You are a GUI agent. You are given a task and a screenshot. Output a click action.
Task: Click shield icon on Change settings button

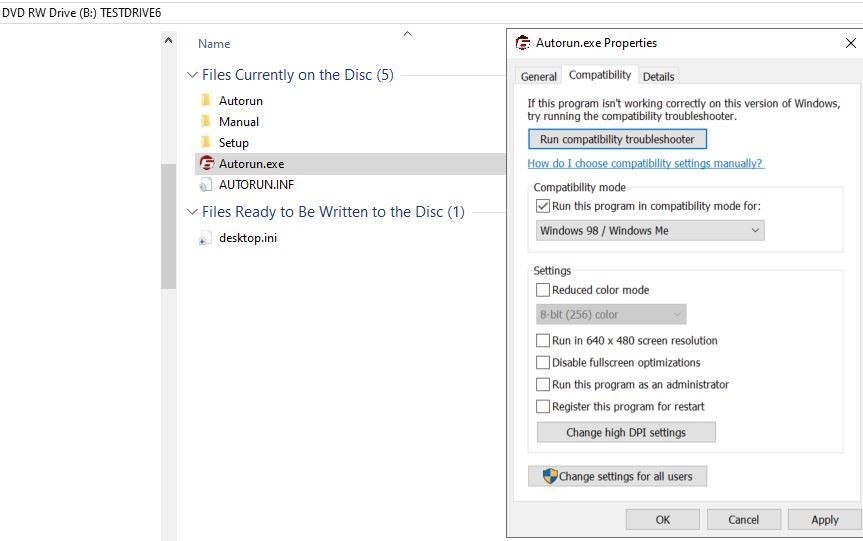coord(550,476)
